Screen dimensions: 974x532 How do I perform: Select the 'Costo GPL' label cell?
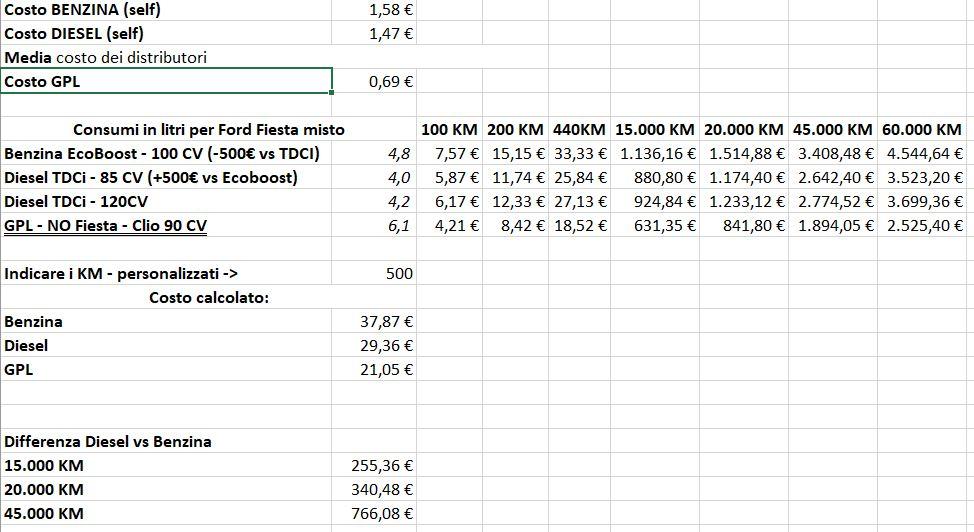(x=166, y=81)
